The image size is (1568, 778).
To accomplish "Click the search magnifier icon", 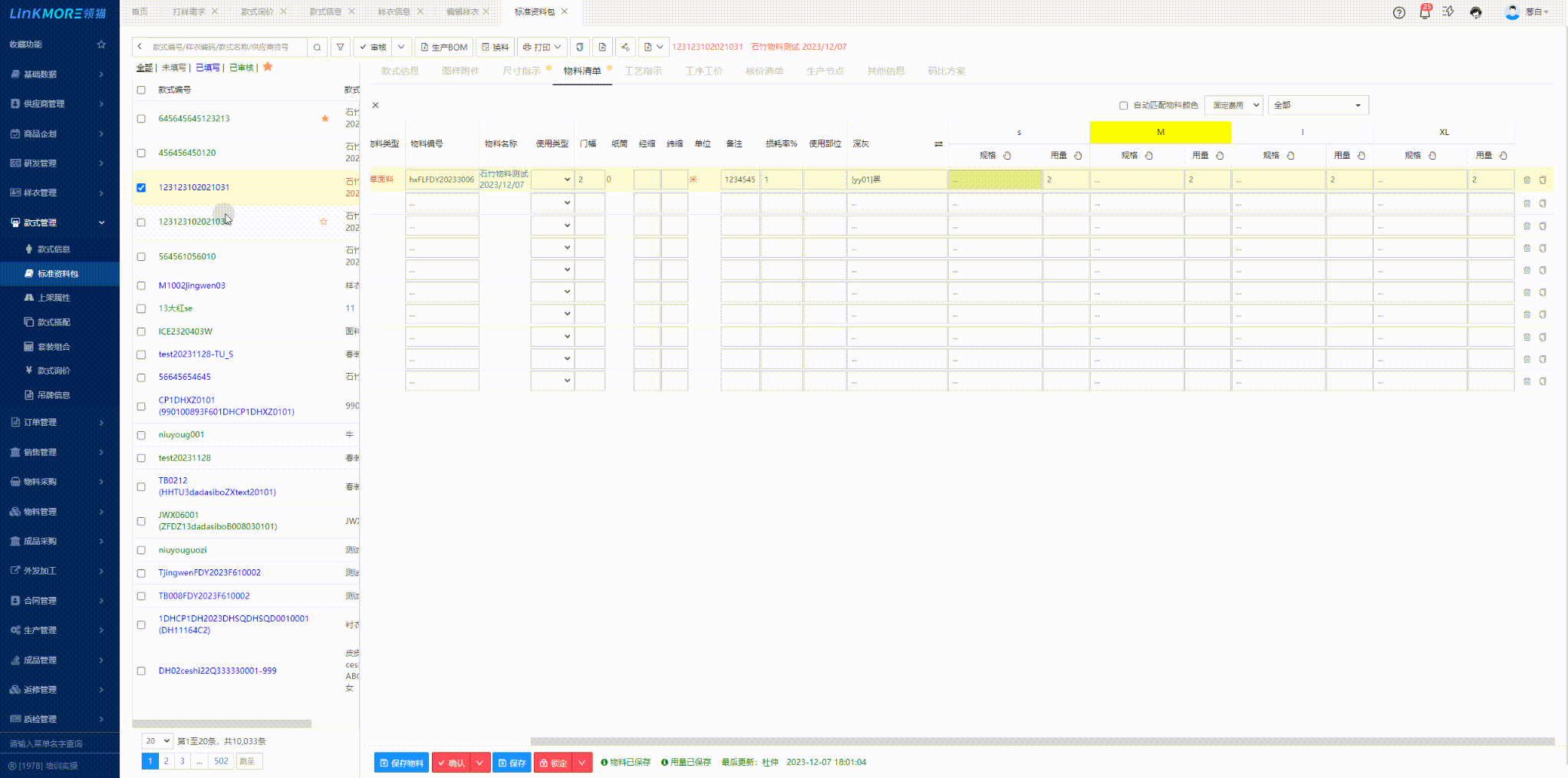I will (x=317, y=47).
